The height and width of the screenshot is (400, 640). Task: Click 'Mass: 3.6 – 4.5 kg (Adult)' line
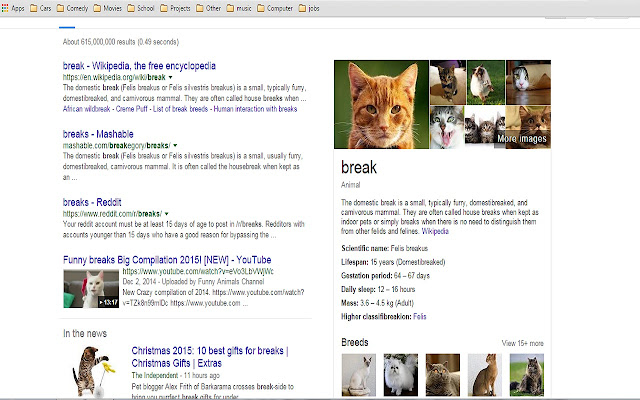(378, 303)
